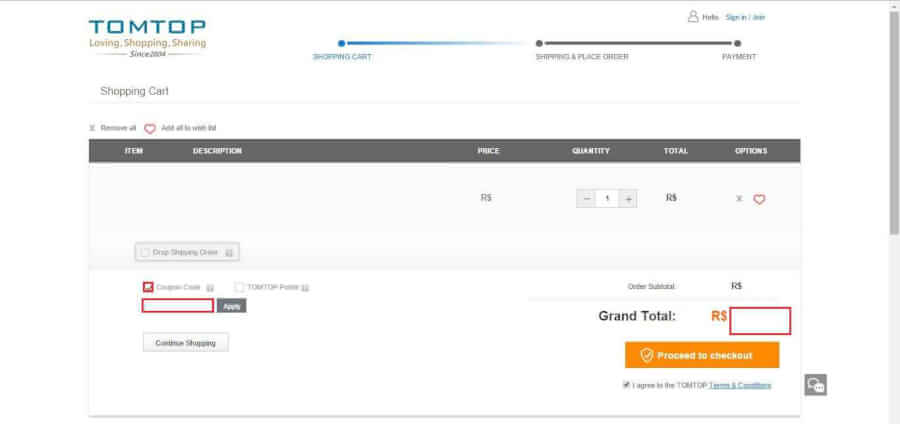The height and width of the screenshot is (424, 900).
Task: Open the Terms & Conditions link
Action: (x=740, y=385)
